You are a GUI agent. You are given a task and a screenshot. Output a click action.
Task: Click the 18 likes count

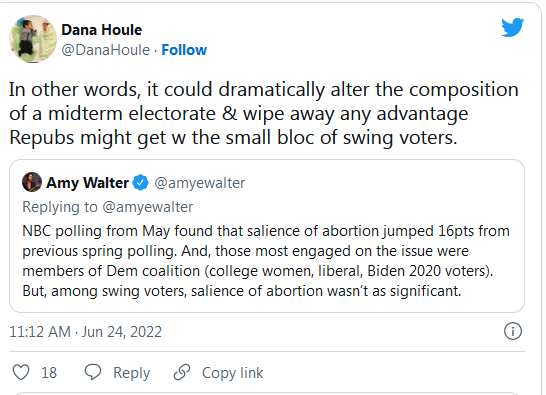[x=49, y=373]
